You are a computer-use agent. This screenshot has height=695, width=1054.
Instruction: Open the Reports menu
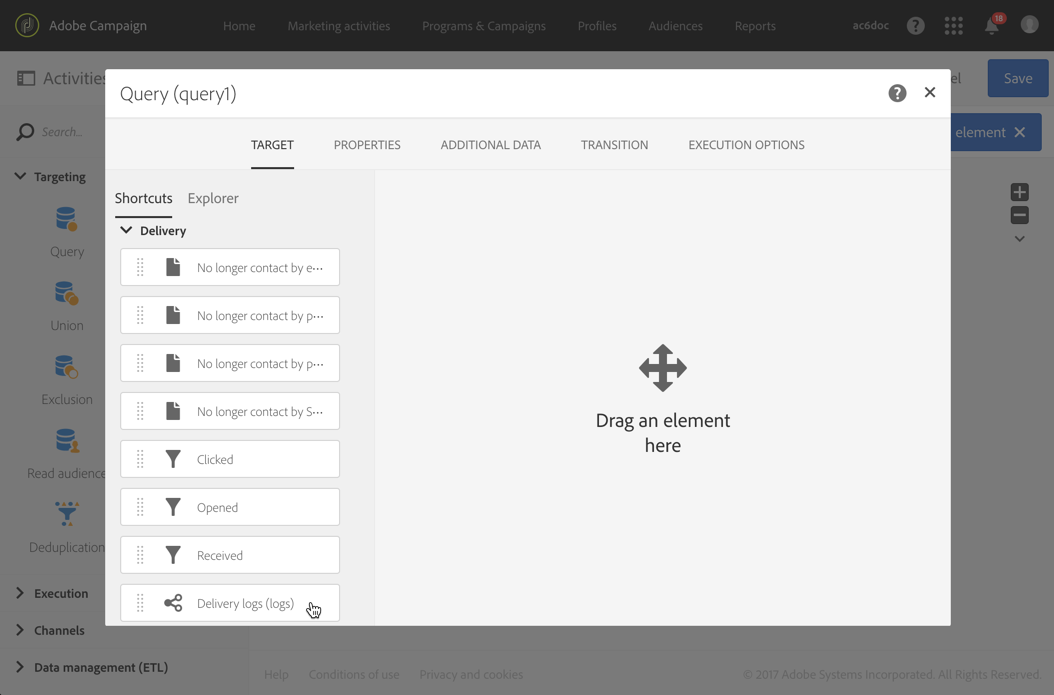pyautogui.click(x=755, y=26)
